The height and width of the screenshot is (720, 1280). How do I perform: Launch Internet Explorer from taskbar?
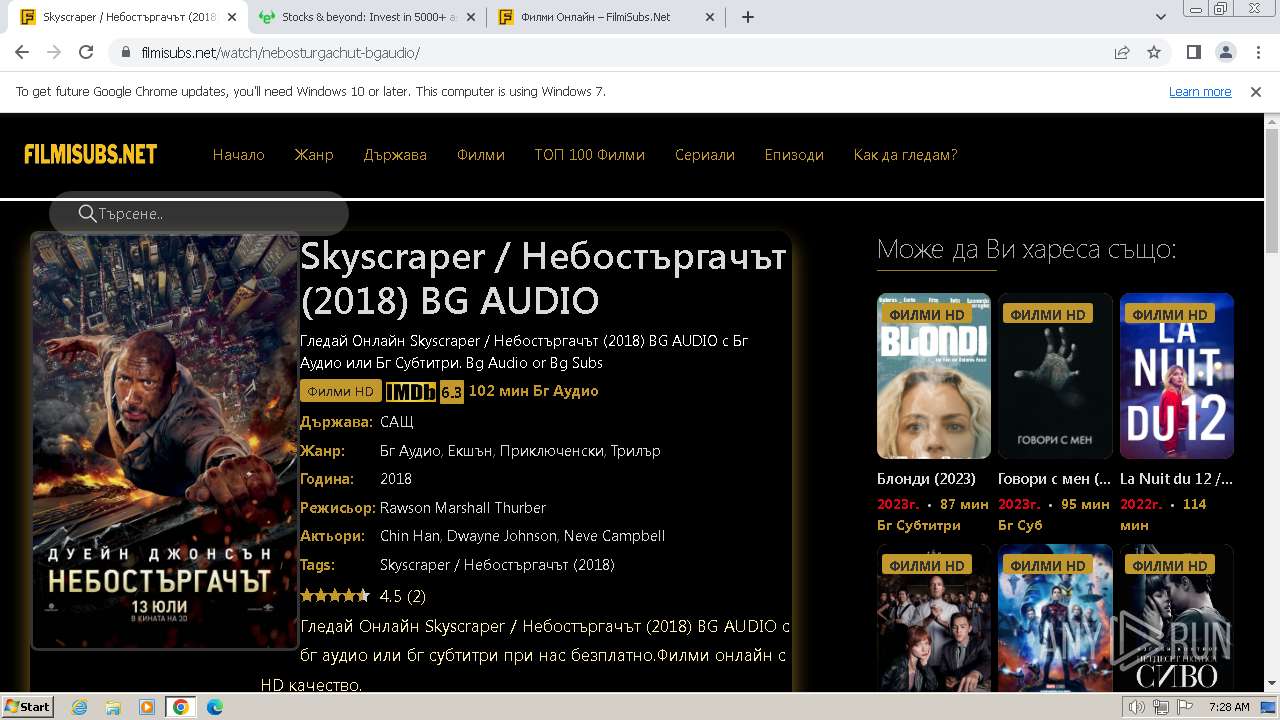point(79,707)
